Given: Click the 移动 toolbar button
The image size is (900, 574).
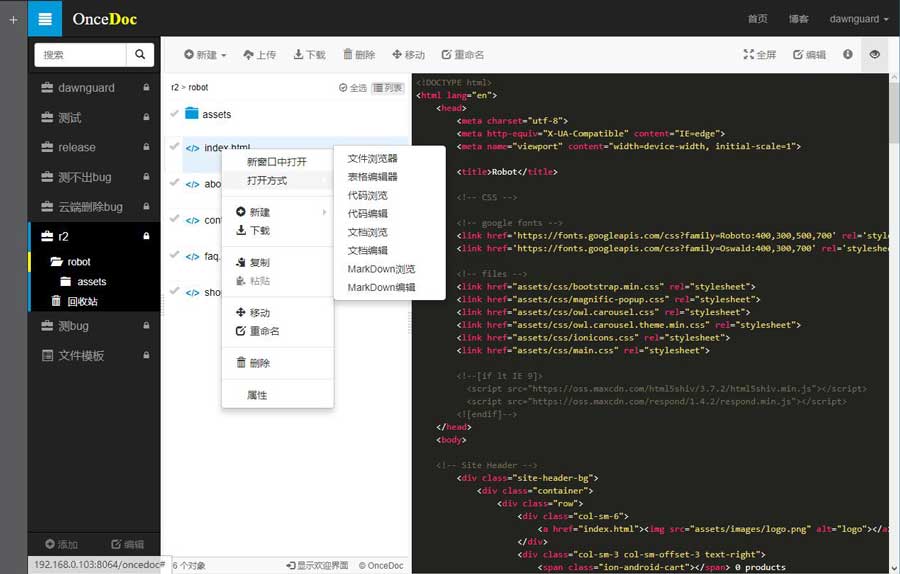Looking at the screenshot, I should pos(409,55).
